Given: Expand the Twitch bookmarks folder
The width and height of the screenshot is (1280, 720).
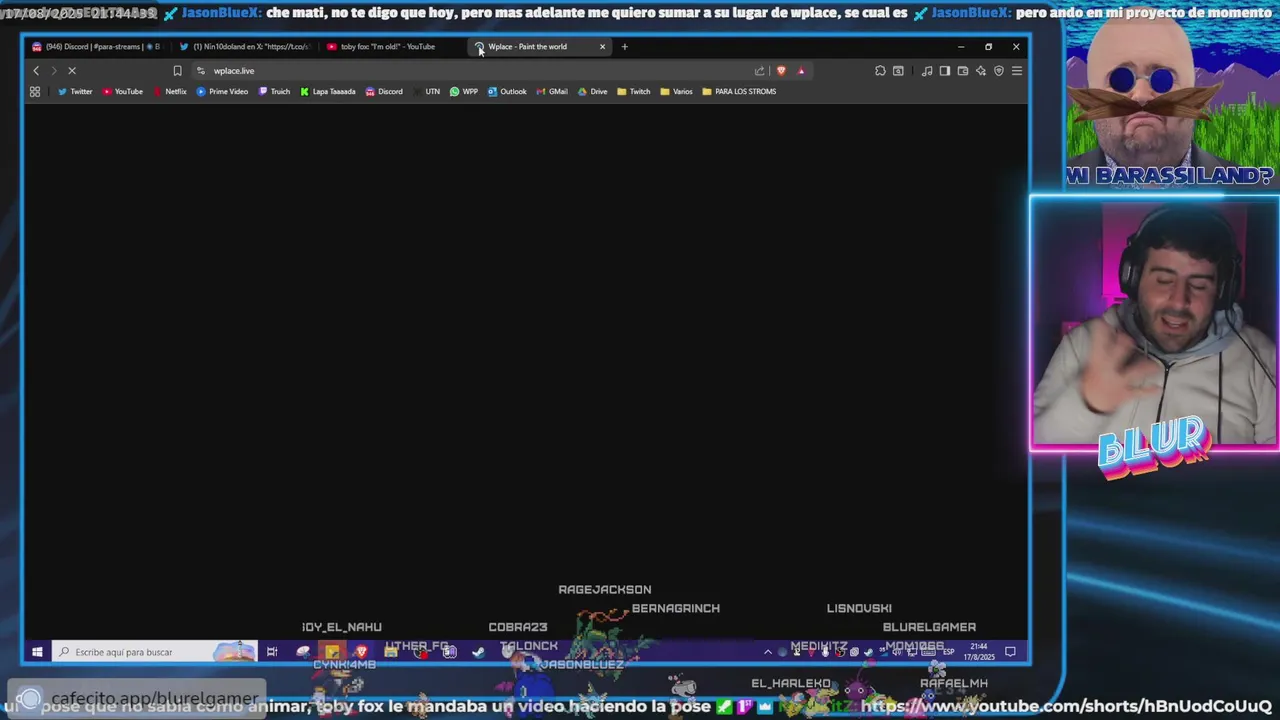Looking at the screenshot, I should (634, 92).
